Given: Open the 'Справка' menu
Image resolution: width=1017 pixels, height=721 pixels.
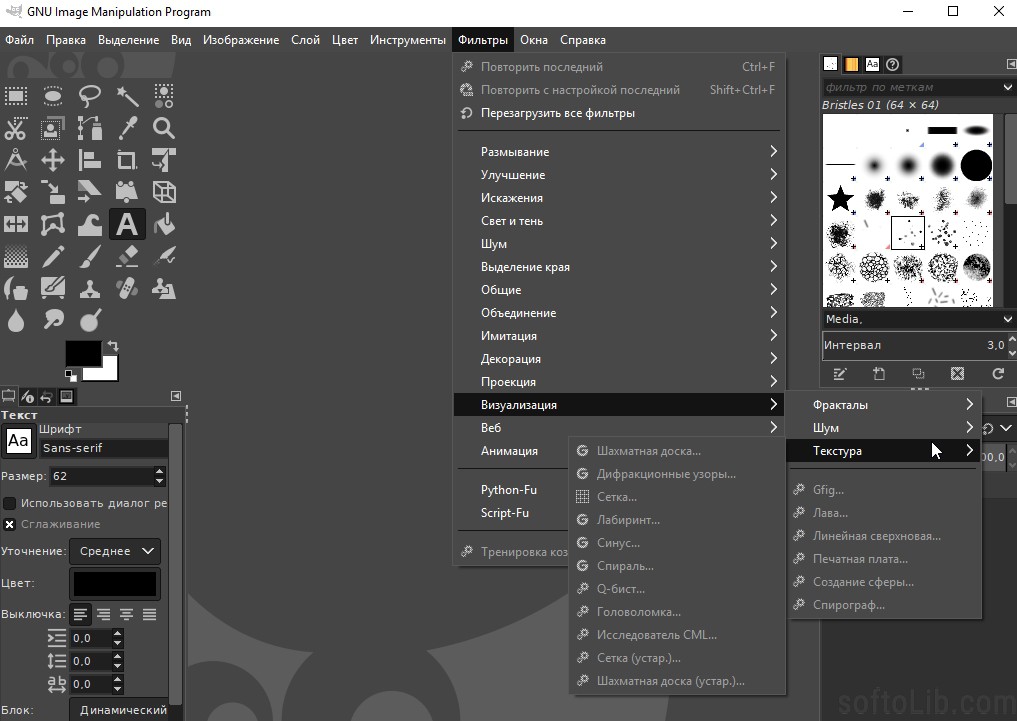Looking at the screenshot, I should pyautogui.click(x=582, y=40).
